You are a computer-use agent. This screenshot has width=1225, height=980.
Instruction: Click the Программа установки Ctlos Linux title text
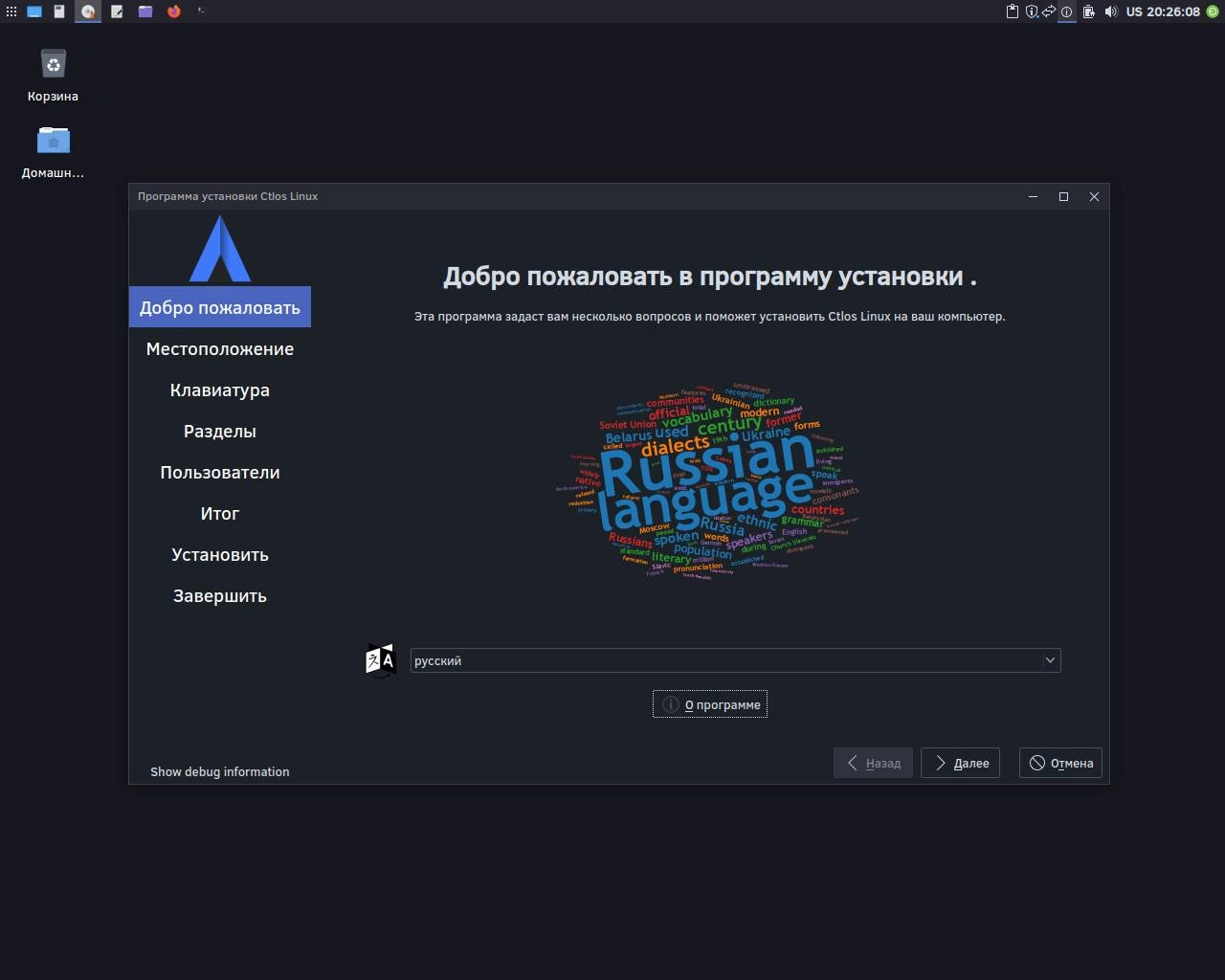[228, 196]
